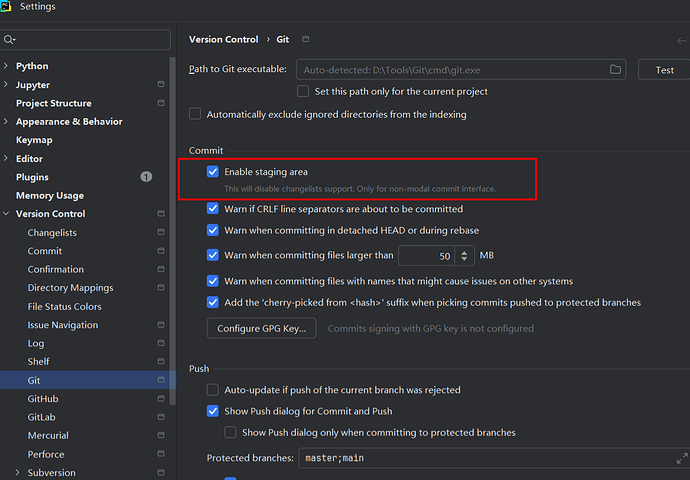Enable auto-update if push was rejected
Image resolution: width=690 pixels, height=480 pixels.
(x=213, y=390)
